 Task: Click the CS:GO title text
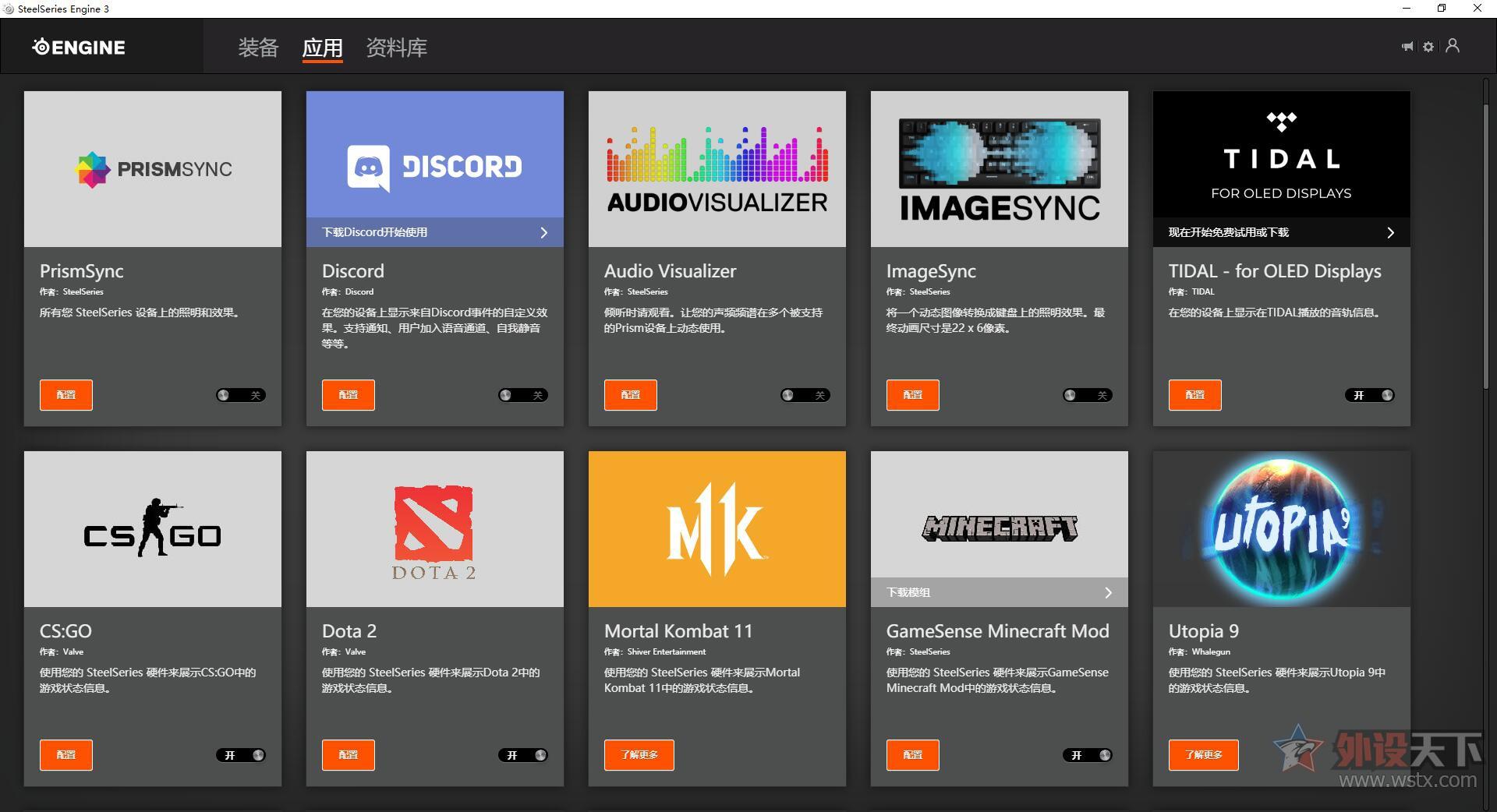65,631
